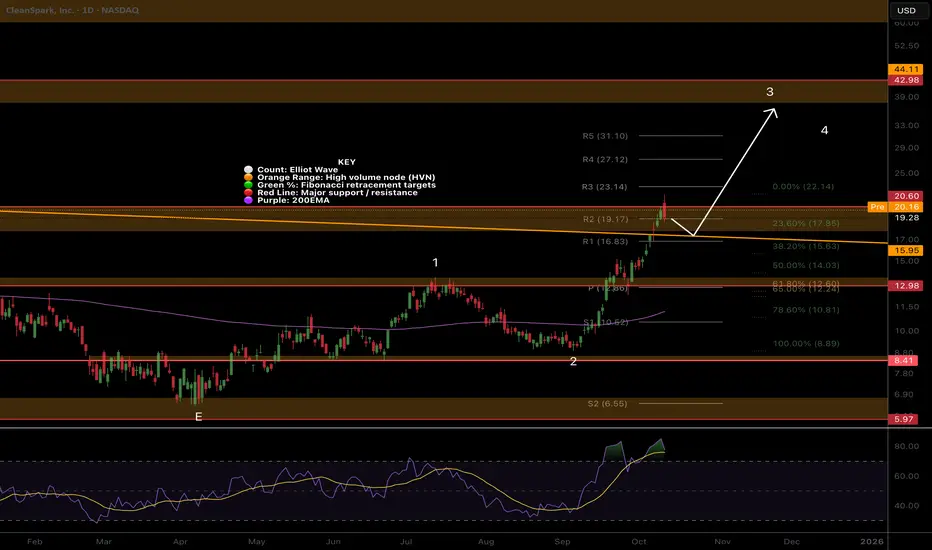Click the 33.00 price scale value
The width and height of the screenshot is (932, 550).
[x=907, y=125]
